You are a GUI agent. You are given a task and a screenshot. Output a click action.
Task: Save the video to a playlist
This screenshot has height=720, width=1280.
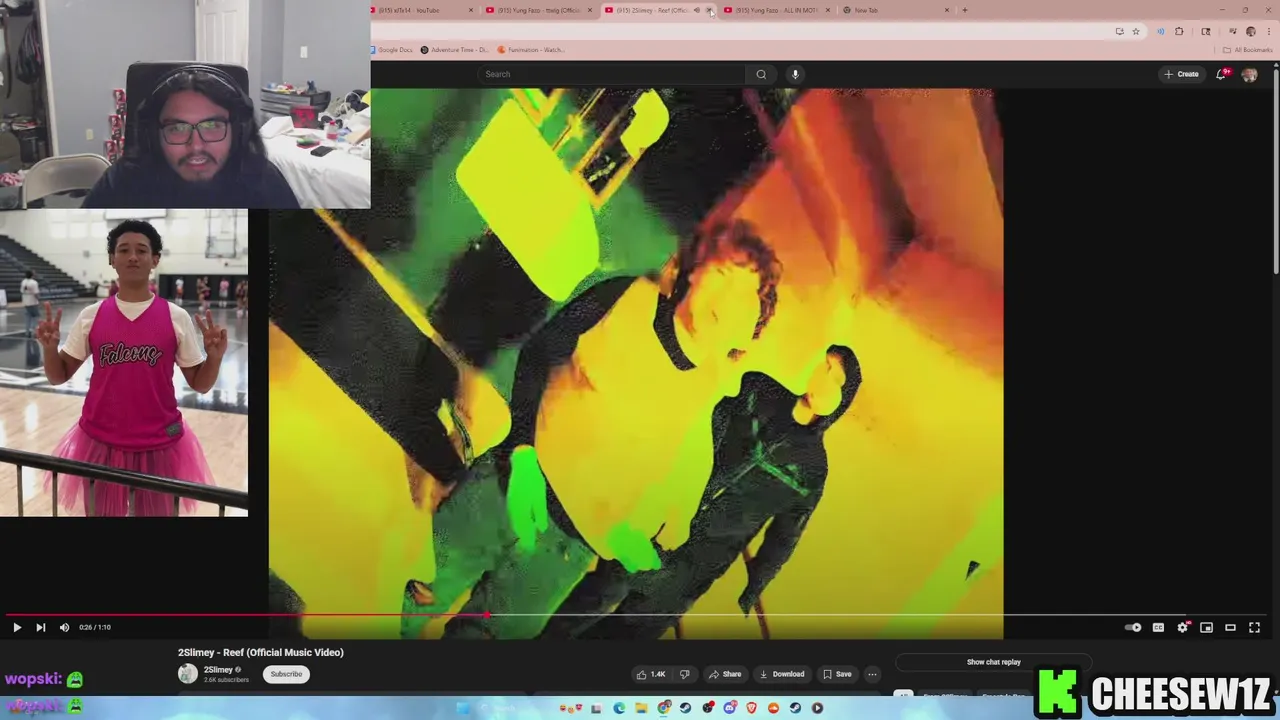click(x=837, y=674)
